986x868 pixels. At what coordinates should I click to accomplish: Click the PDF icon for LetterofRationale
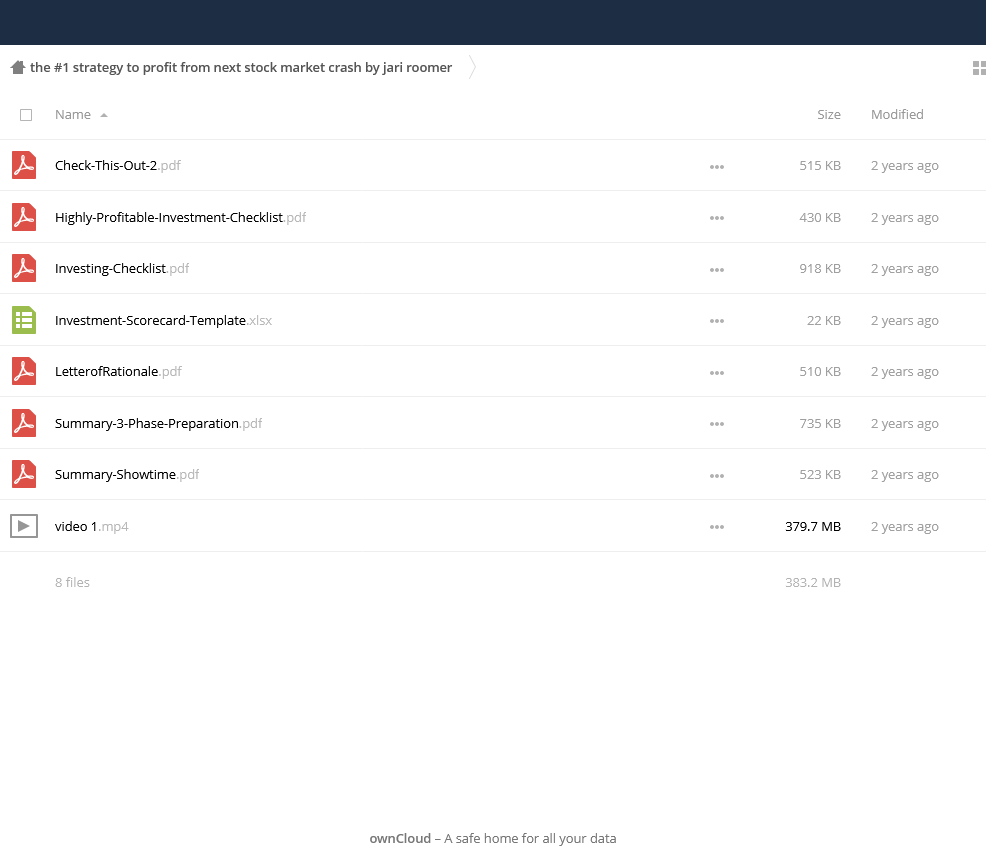pos(24,371)
